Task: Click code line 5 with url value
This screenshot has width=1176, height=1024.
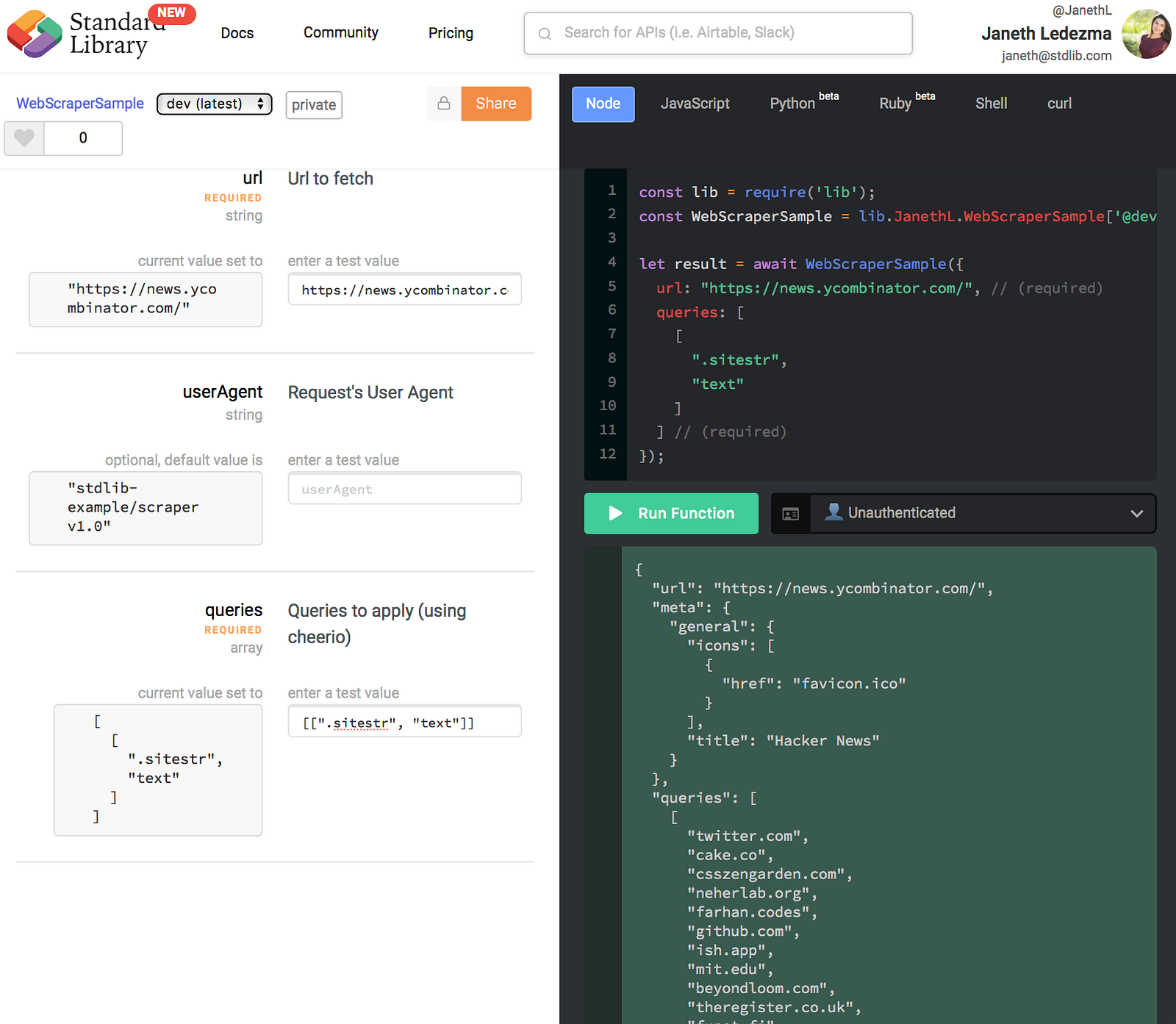Action: click(x=879, y=288)
